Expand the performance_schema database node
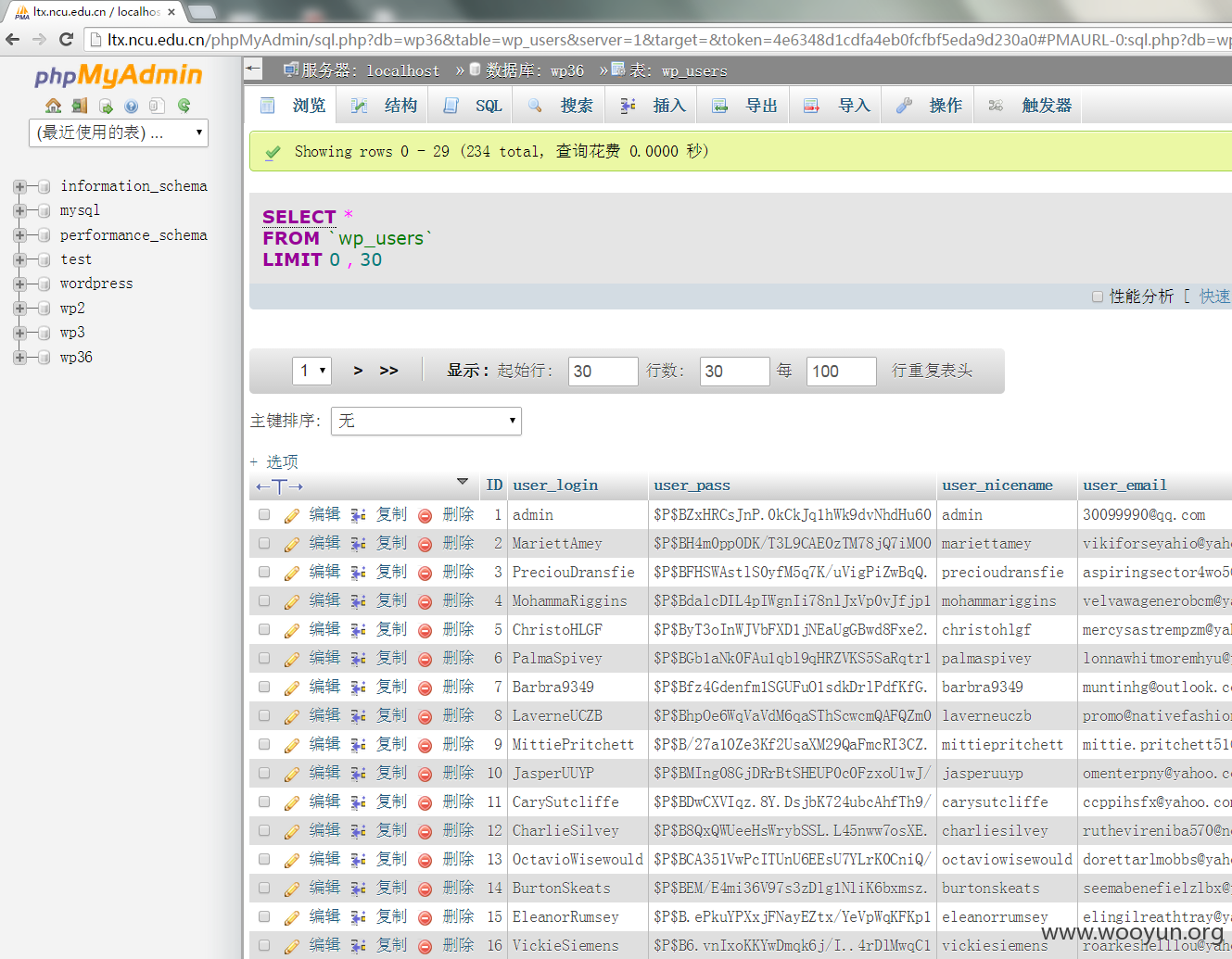Screen dimensions: 1232x959 point(19,235)
